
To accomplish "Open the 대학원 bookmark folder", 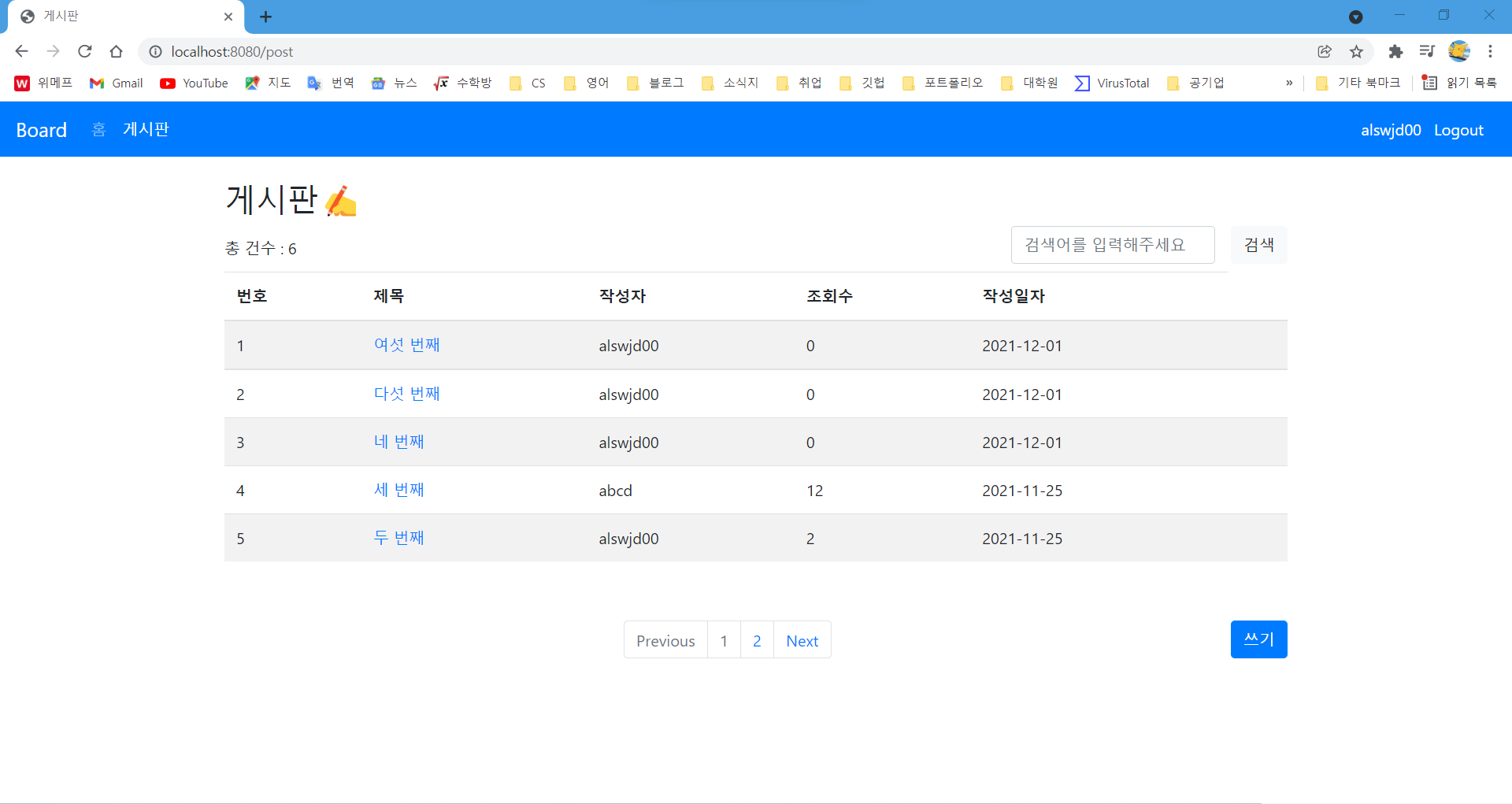I will (x=1029, y=83).
